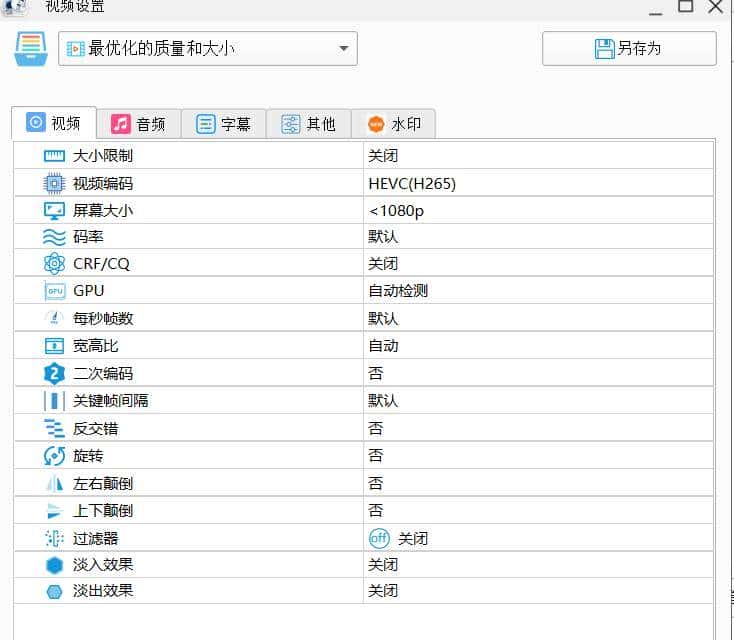Click the atom icon beside CRF/CQ
This screenshot has width=734, height=640.
54,264
